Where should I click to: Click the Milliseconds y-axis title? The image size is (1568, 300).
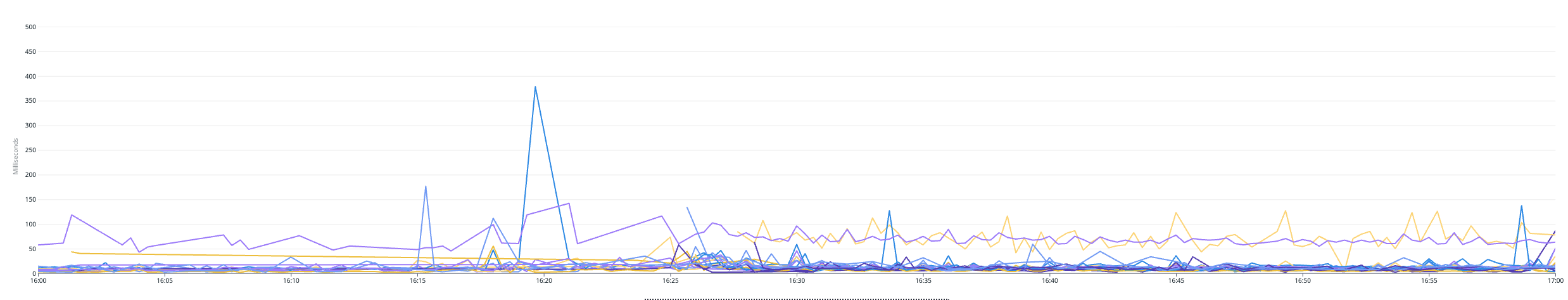point(16,156)
